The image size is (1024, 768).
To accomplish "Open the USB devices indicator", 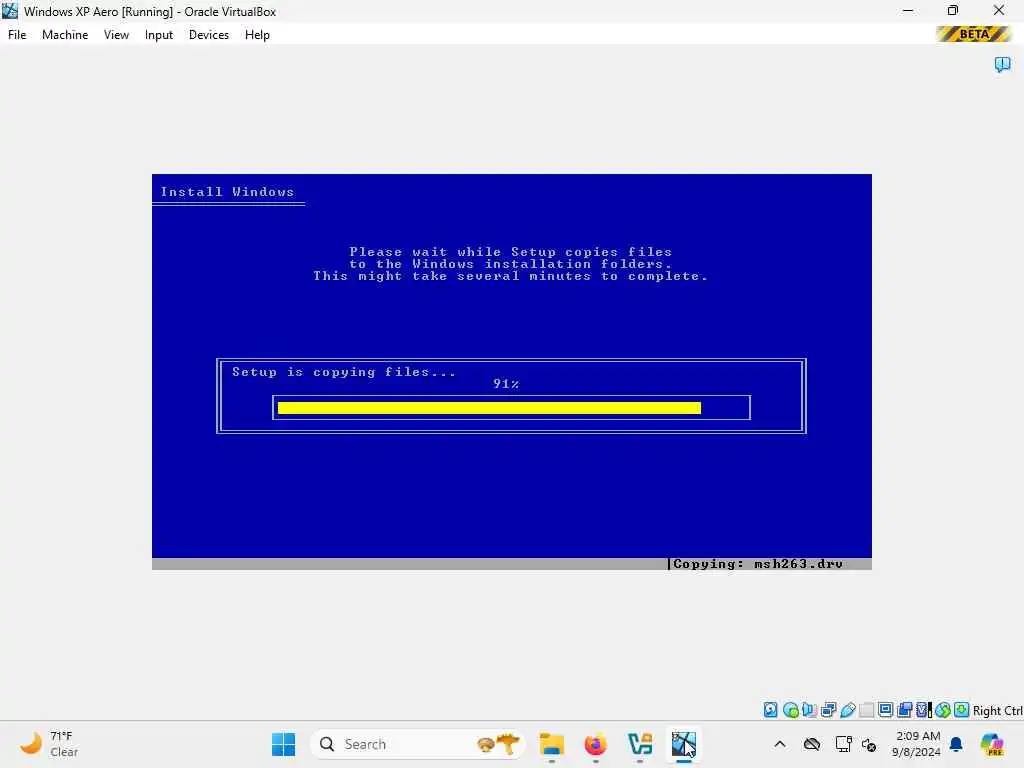I will pos(848,710).
